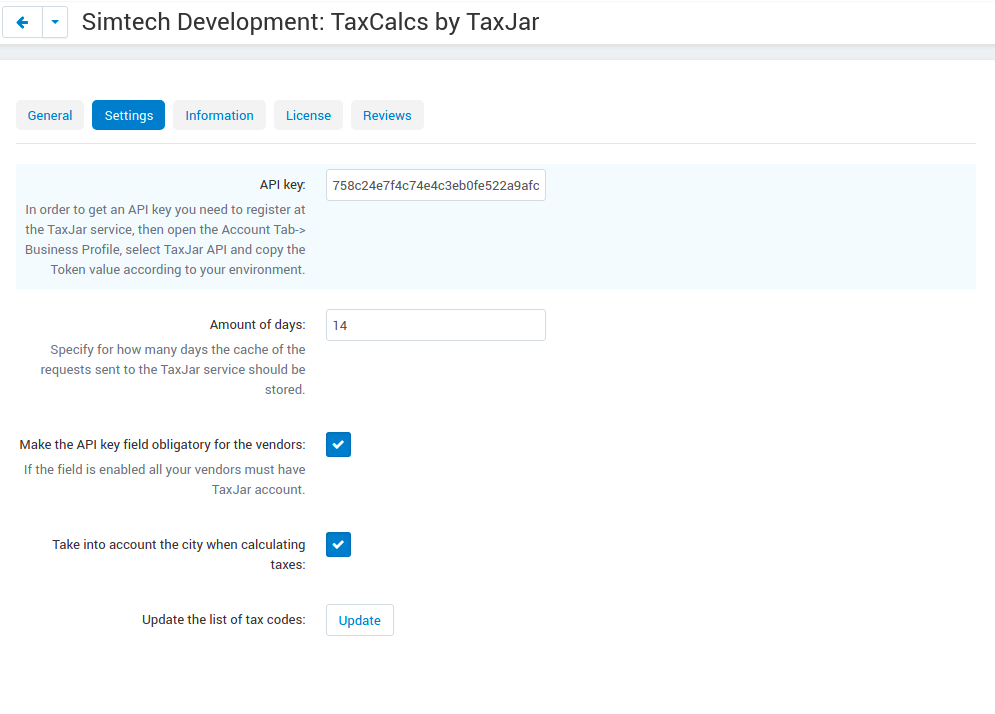Click 'Take into account the city' label
Image resolution: width=995 pixels, height=714 pixels.
179,554
